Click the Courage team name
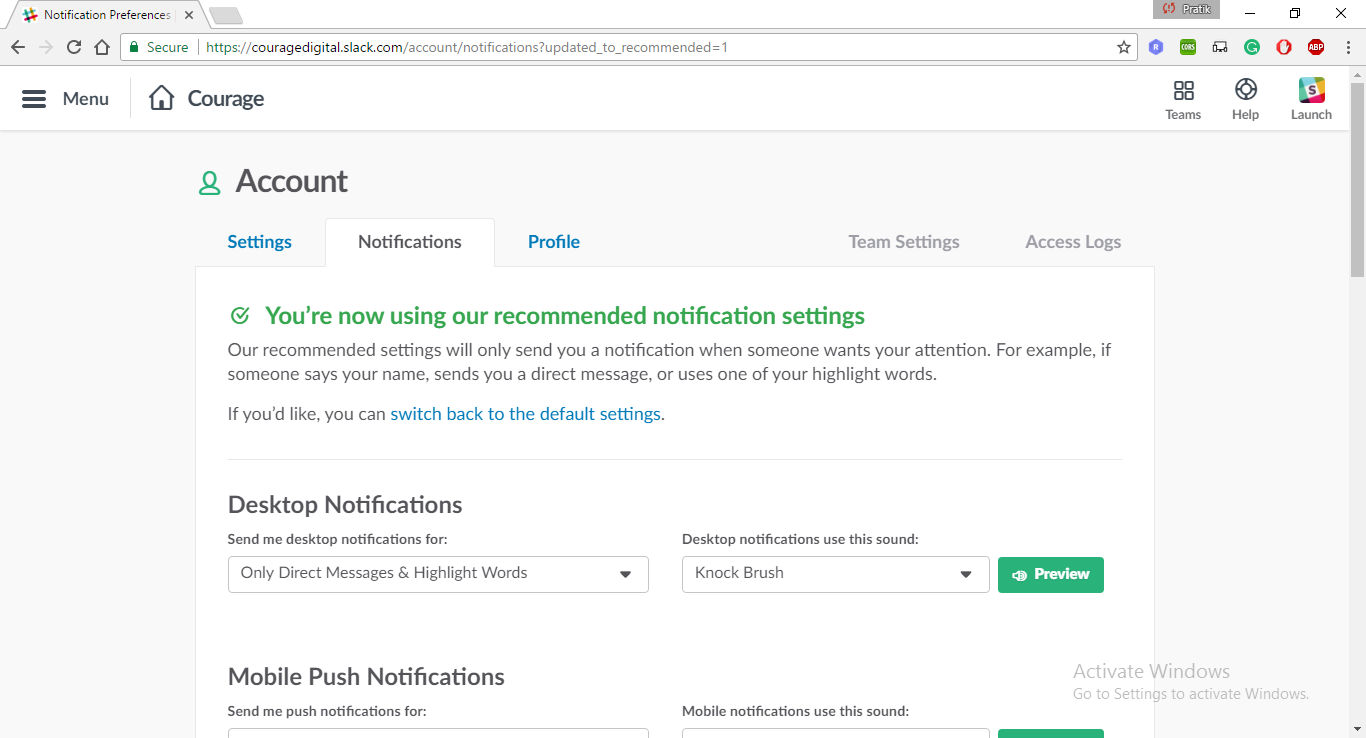Image resolution: width=1366 pixels, height=738 pixels. pos(226,99)
